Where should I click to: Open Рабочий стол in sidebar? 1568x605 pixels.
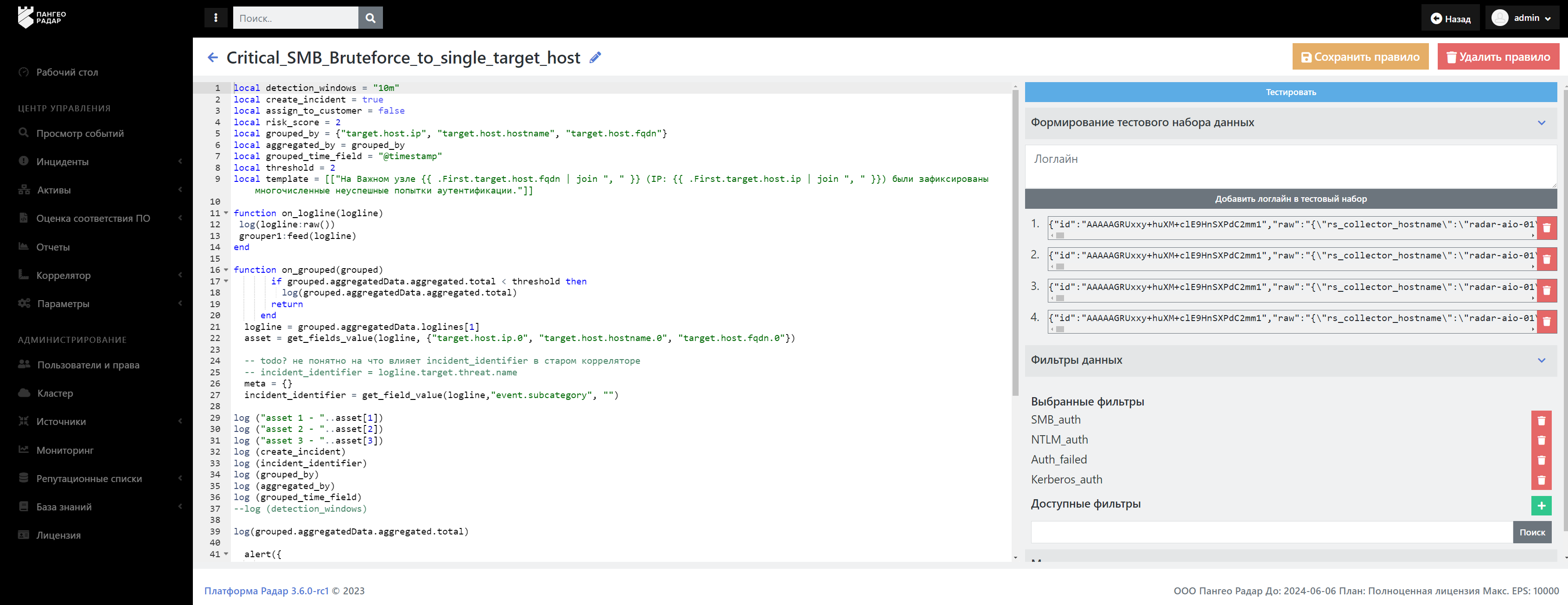pos(67,72)
